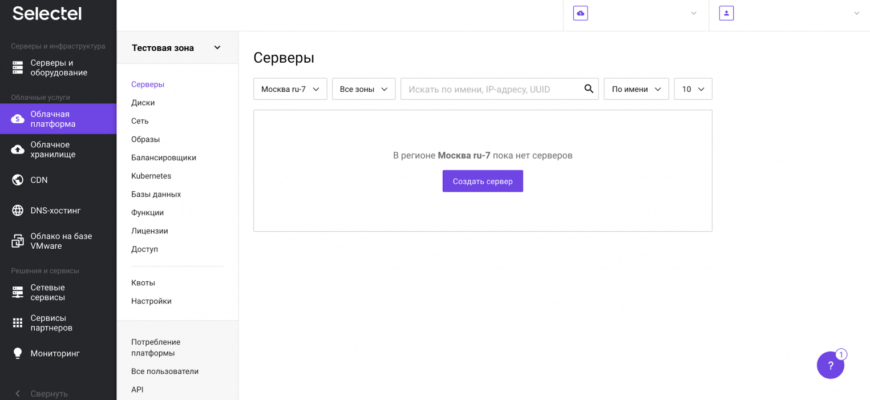Open the Все зоны dropdown
Image resolution: width=870 pixels, height=400 pixels.
pos(363,89)
